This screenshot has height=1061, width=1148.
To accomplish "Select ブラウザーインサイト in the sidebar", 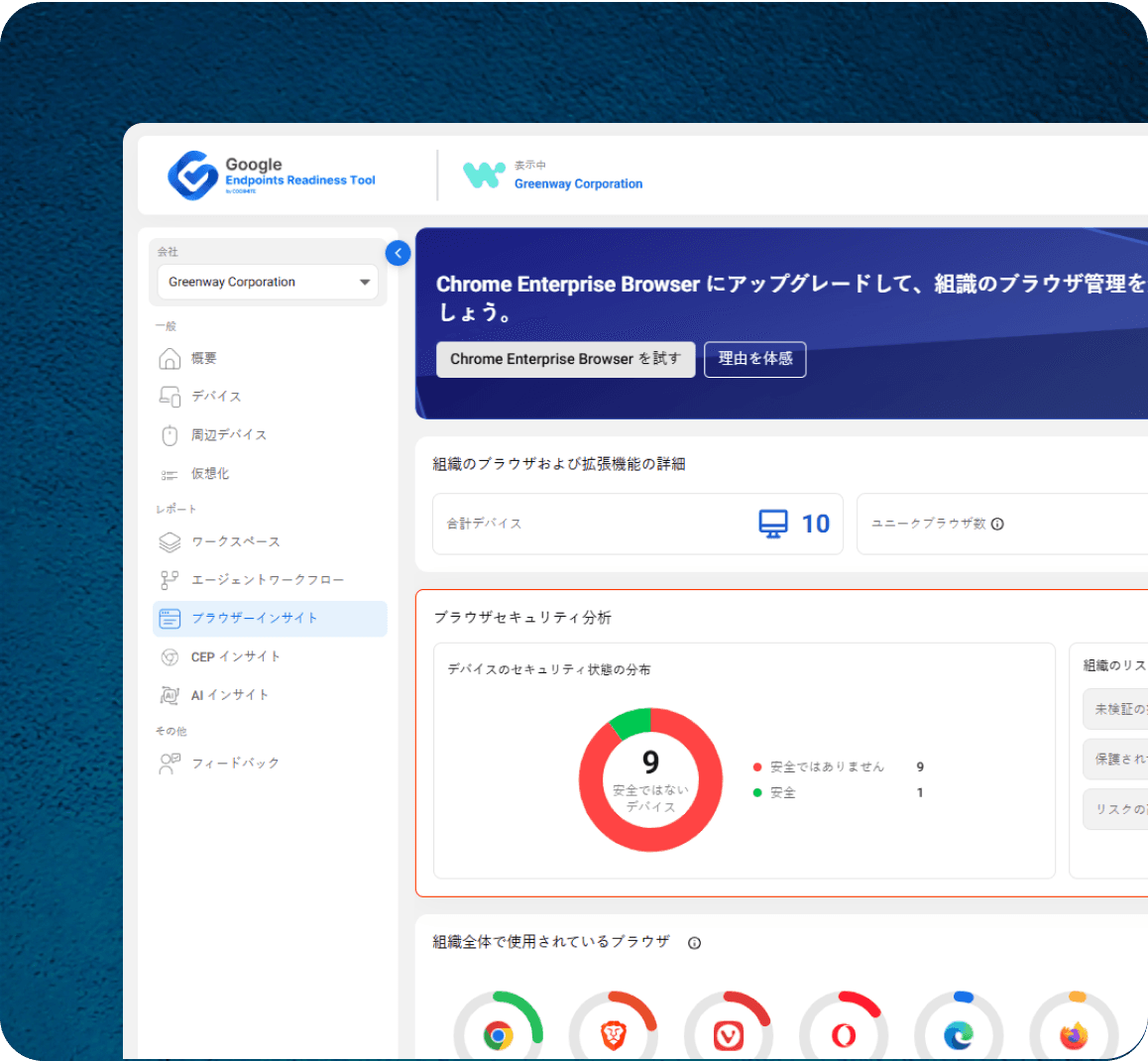I will click(271, 619).
